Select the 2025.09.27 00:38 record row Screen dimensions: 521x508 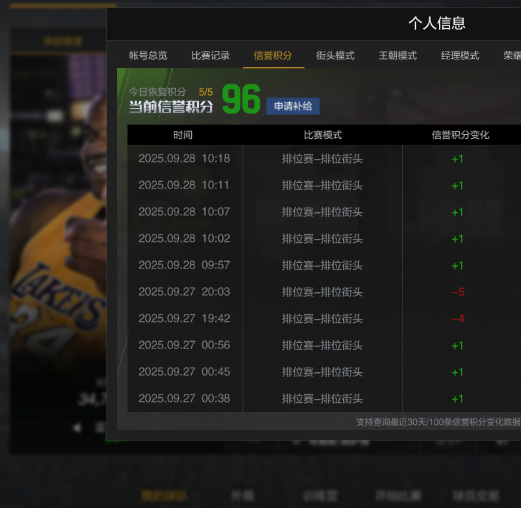[324, 399]
